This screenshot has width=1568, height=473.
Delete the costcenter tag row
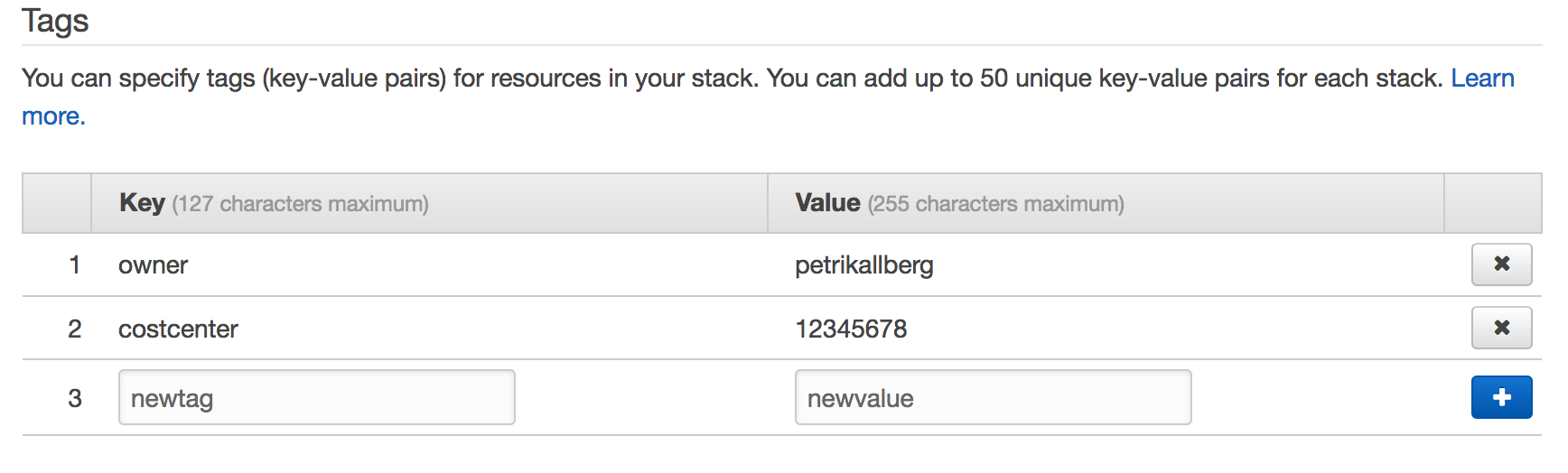[x=1501, y=328]
